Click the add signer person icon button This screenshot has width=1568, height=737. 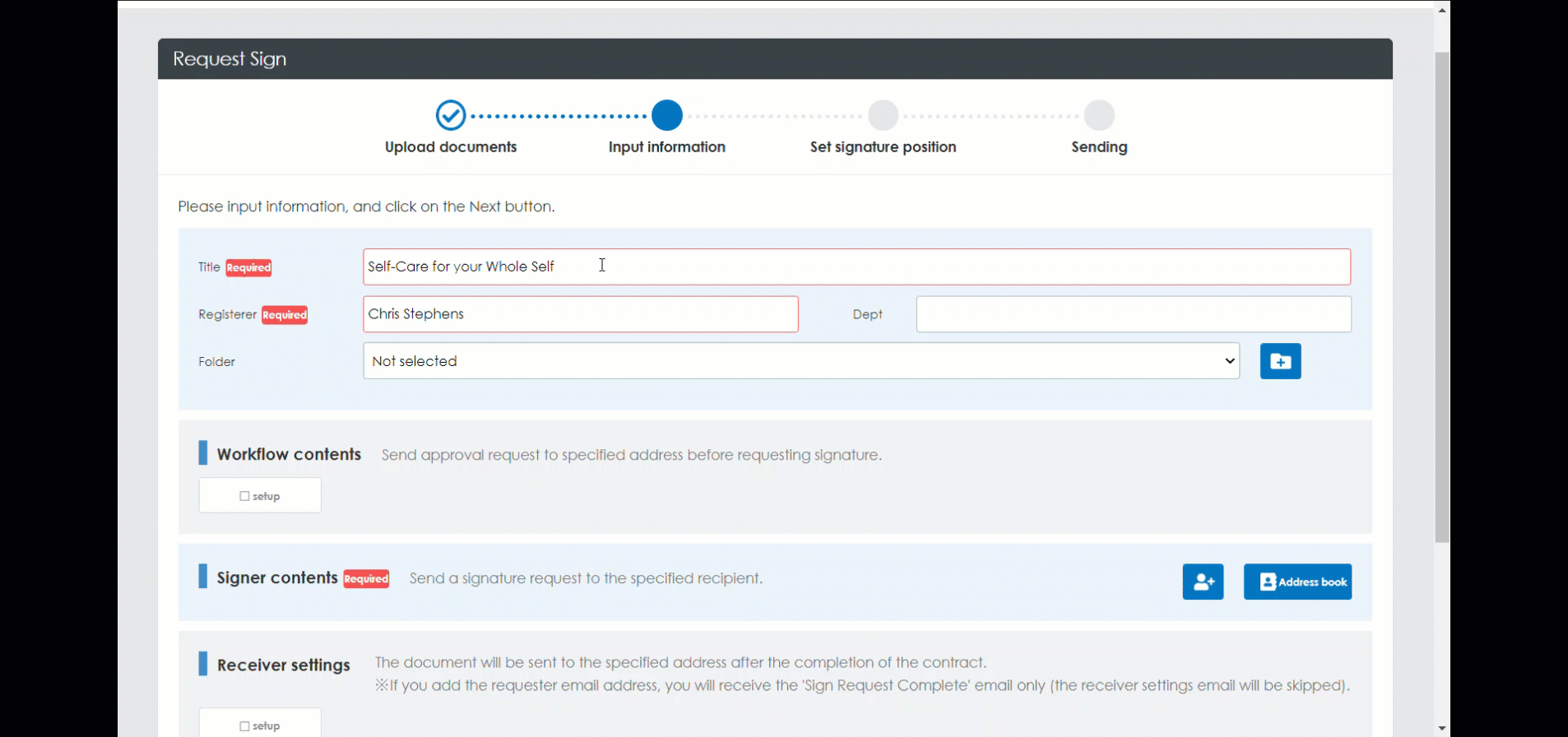click(x=1203, y=582)
